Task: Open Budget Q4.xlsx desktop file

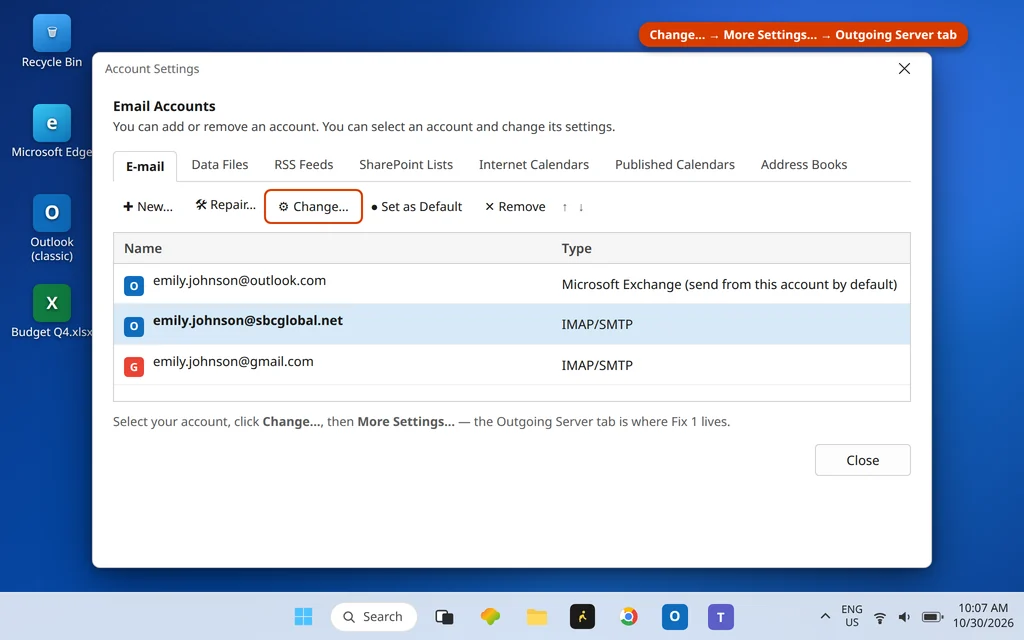Action: point(52,312)
